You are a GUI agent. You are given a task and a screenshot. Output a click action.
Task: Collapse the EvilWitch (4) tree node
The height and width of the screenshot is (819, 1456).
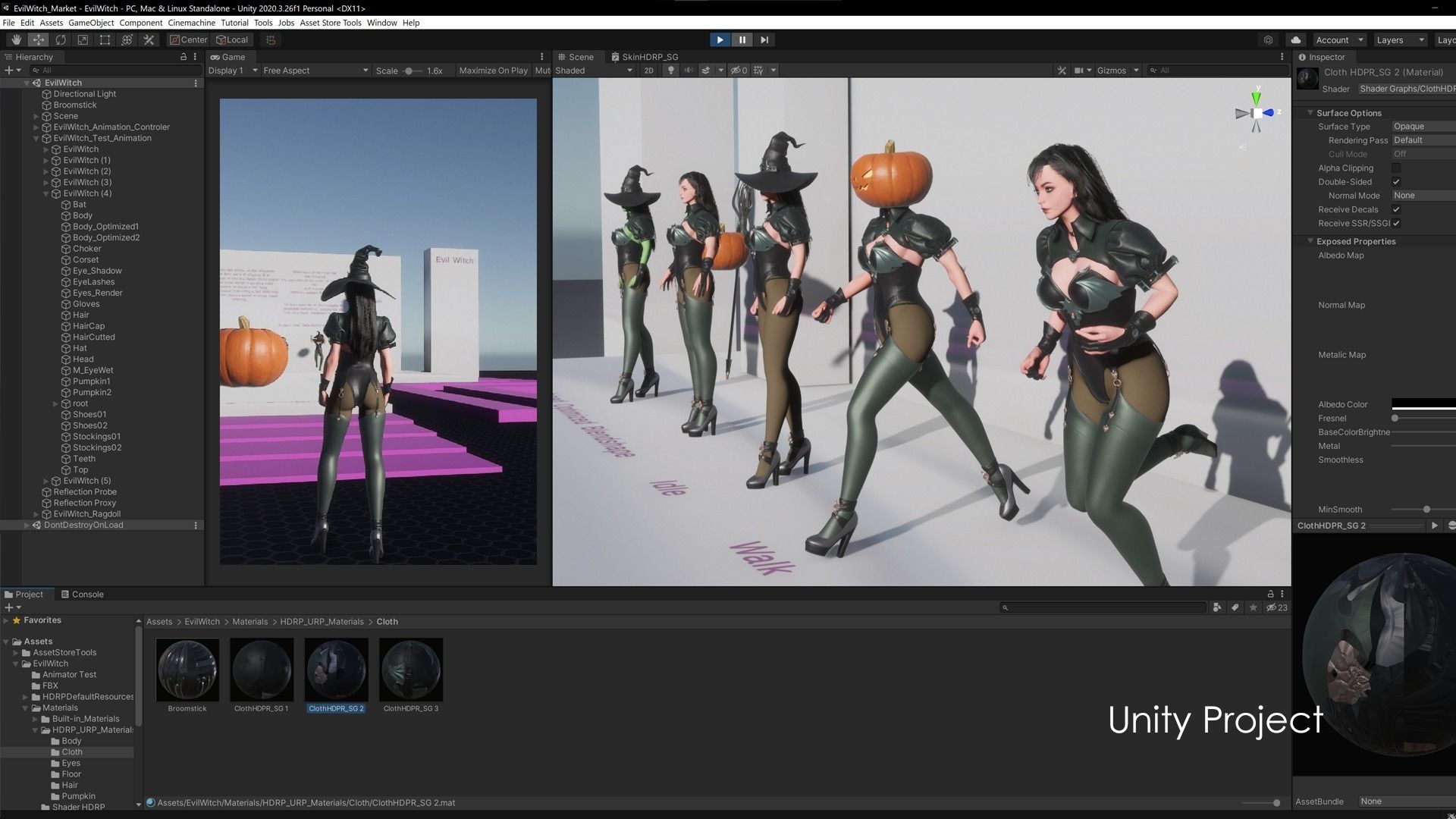tap(45, 193)
